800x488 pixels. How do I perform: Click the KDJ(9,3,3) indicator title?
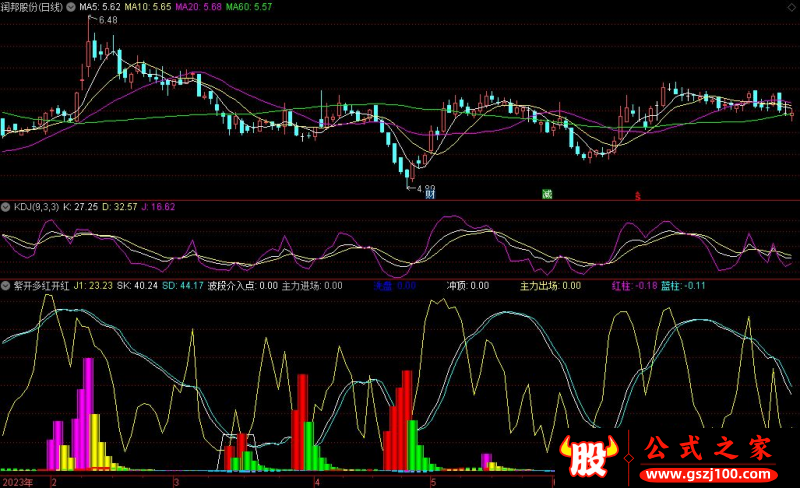[41, 207]
